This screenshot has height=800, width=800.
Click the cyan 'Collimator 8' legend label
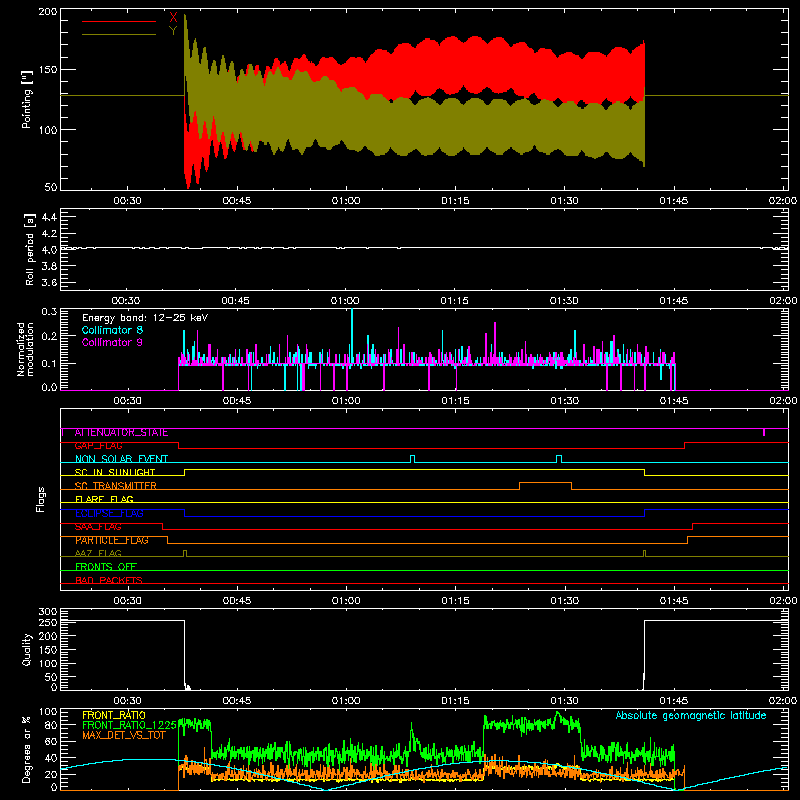[x=112, y=330]
